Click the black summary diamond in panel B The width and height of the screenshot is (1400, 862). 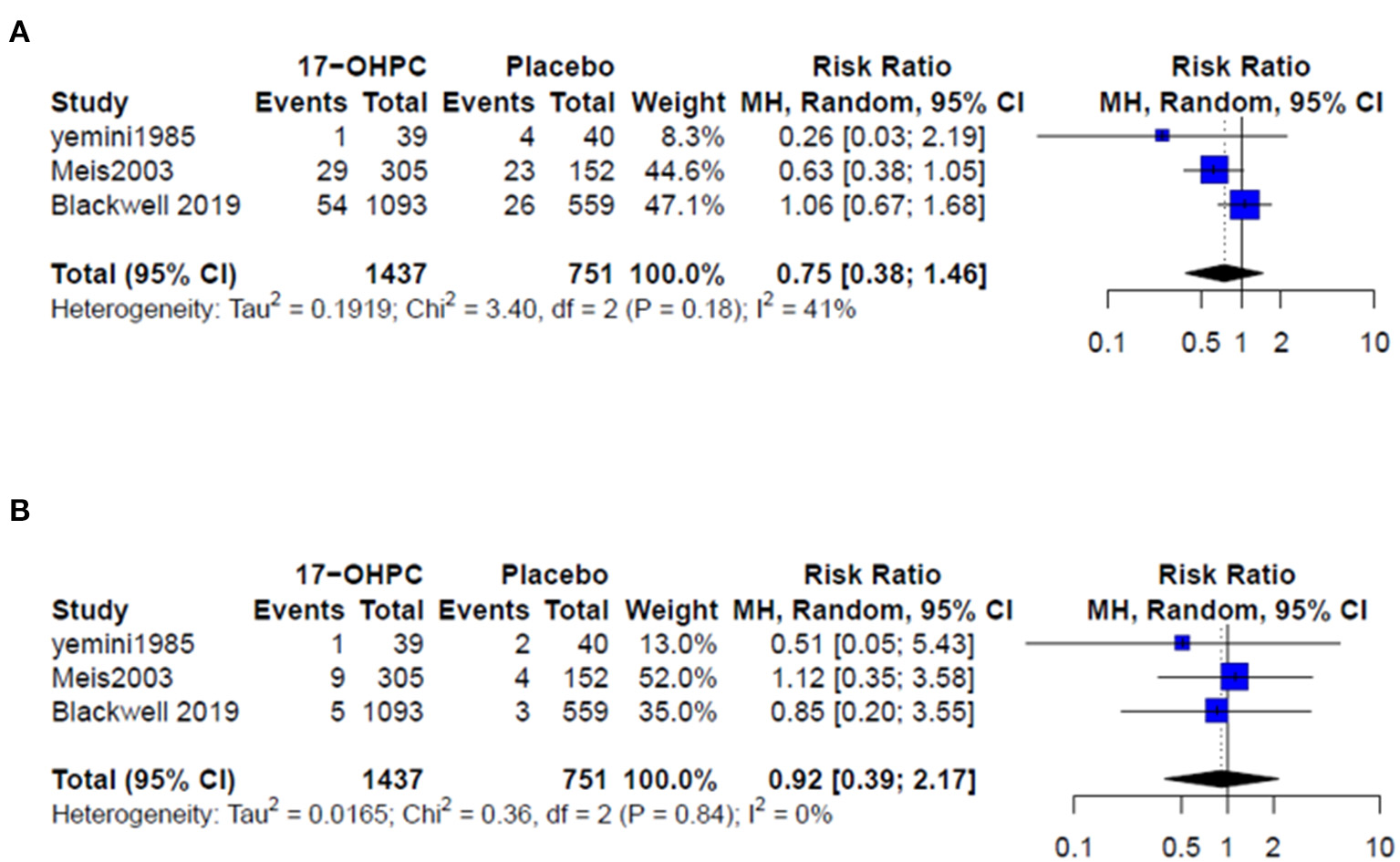(x=1220, y=778)
